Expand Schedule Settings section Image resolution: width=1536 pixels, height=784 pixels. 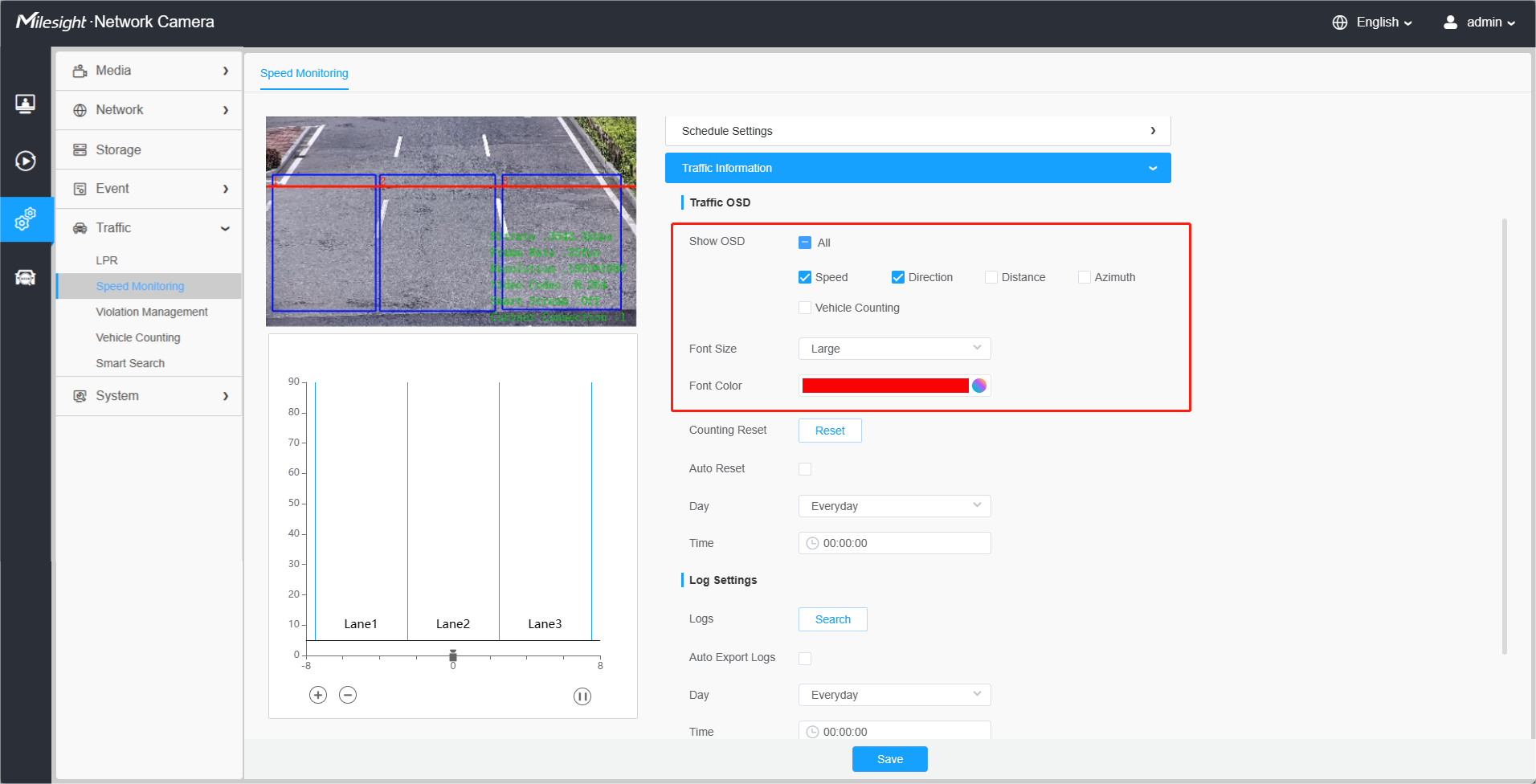(x=917, y=131)
